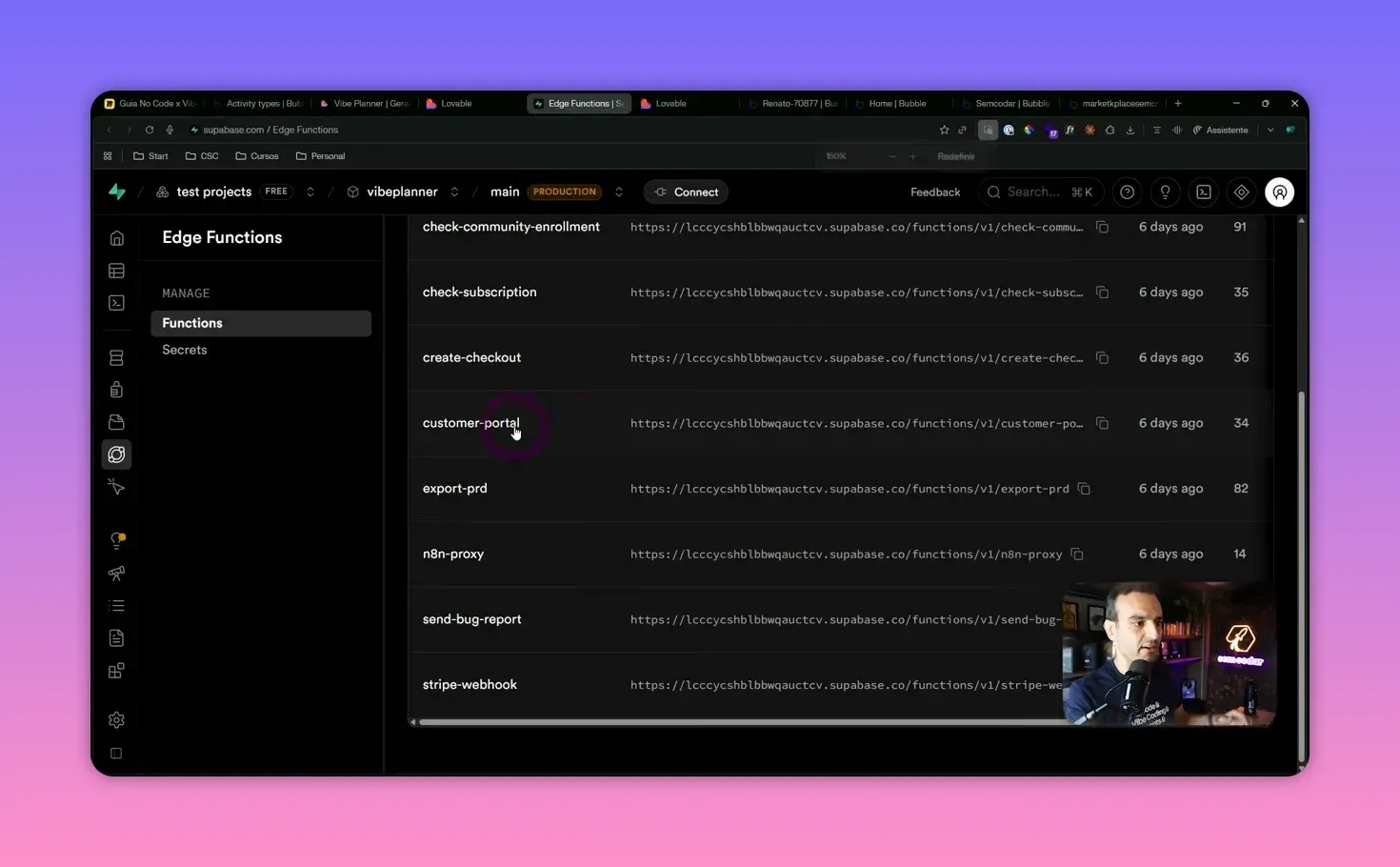1400x867 pixels.
Task: Open the main branch dropdown
Action: tap(618, 192)
